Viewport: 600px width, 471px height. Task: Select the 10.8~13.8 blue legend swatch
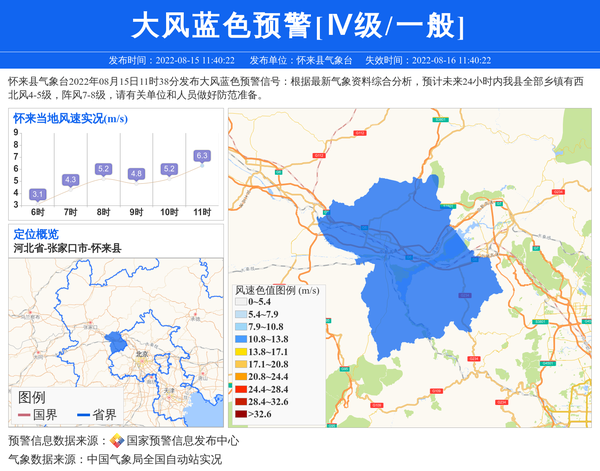coord(241,341)
